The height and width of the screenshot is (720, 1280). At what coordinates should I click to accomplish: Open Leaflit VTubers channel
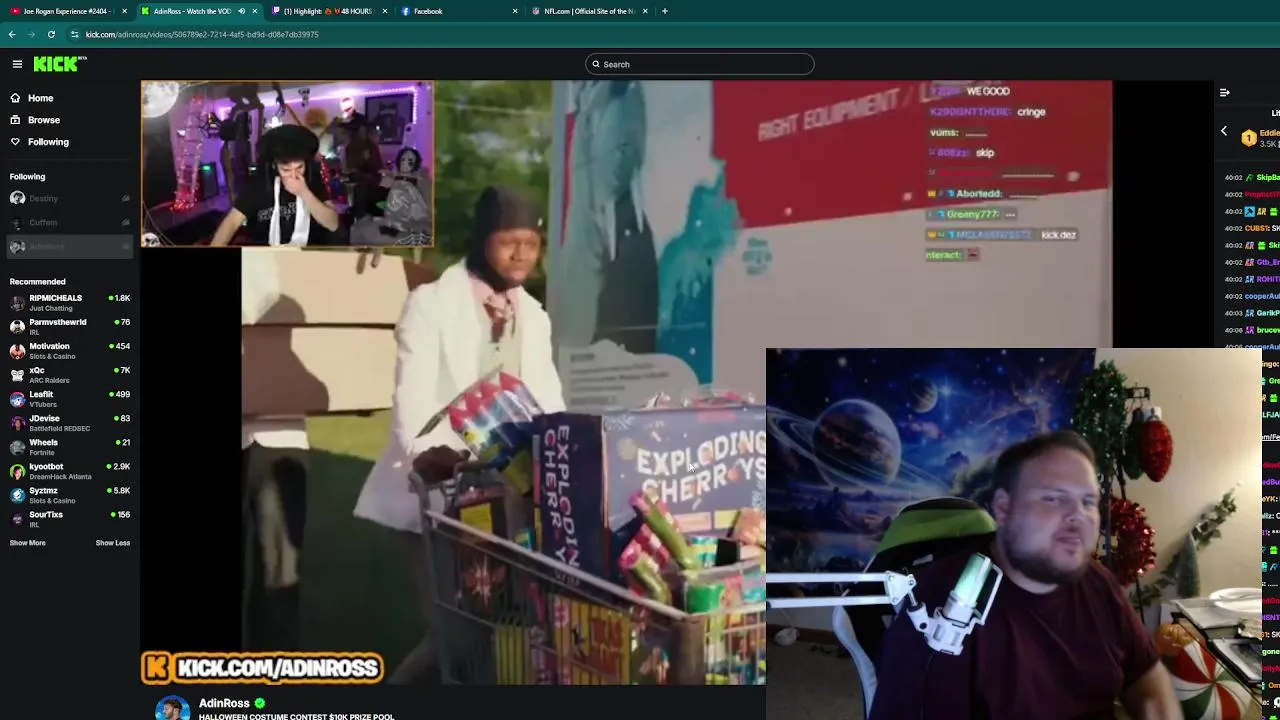click(70, 398)
